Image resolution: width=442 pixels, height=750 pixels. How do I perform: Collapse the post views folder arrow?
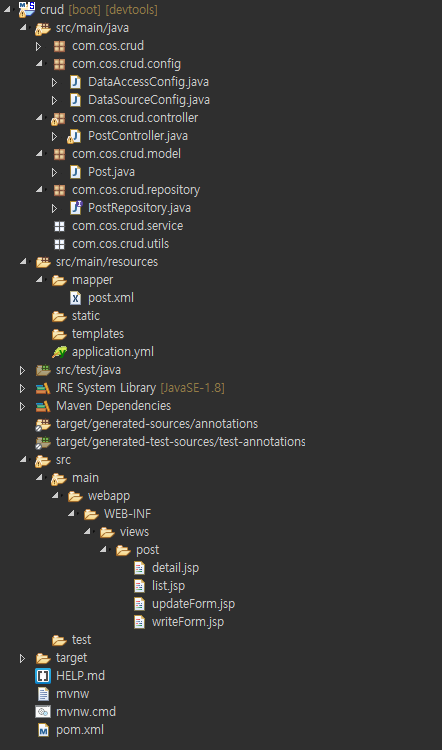point(104,550)
